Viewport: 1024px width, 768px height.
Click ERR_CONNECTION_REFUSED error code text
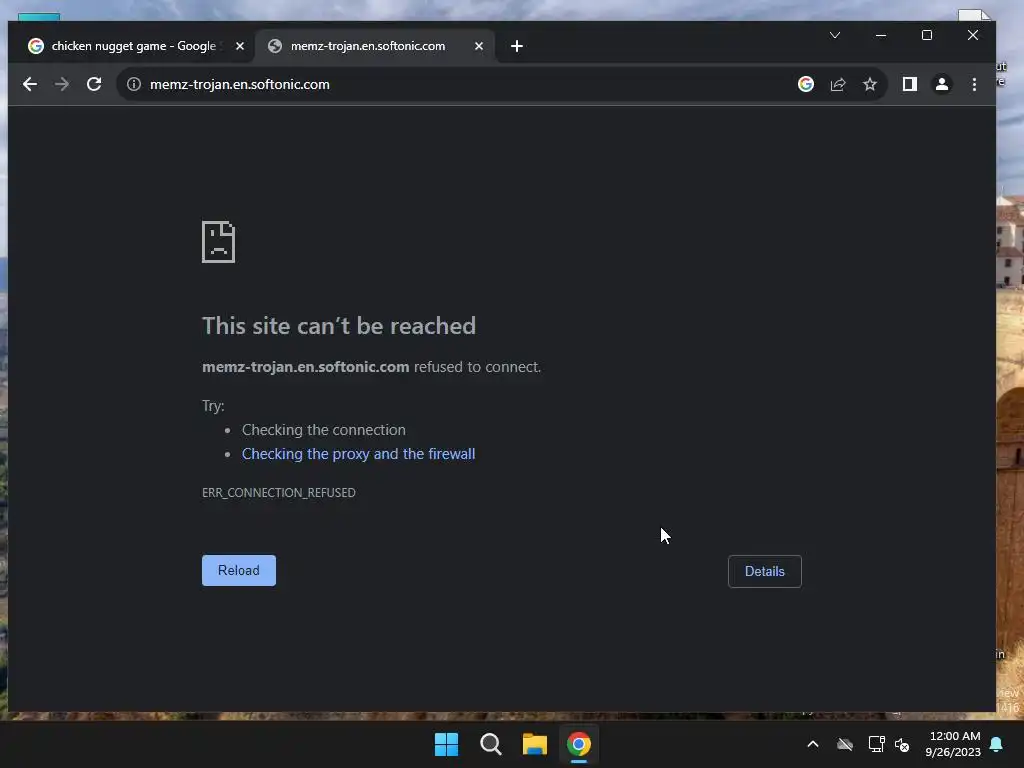[279, 492]
